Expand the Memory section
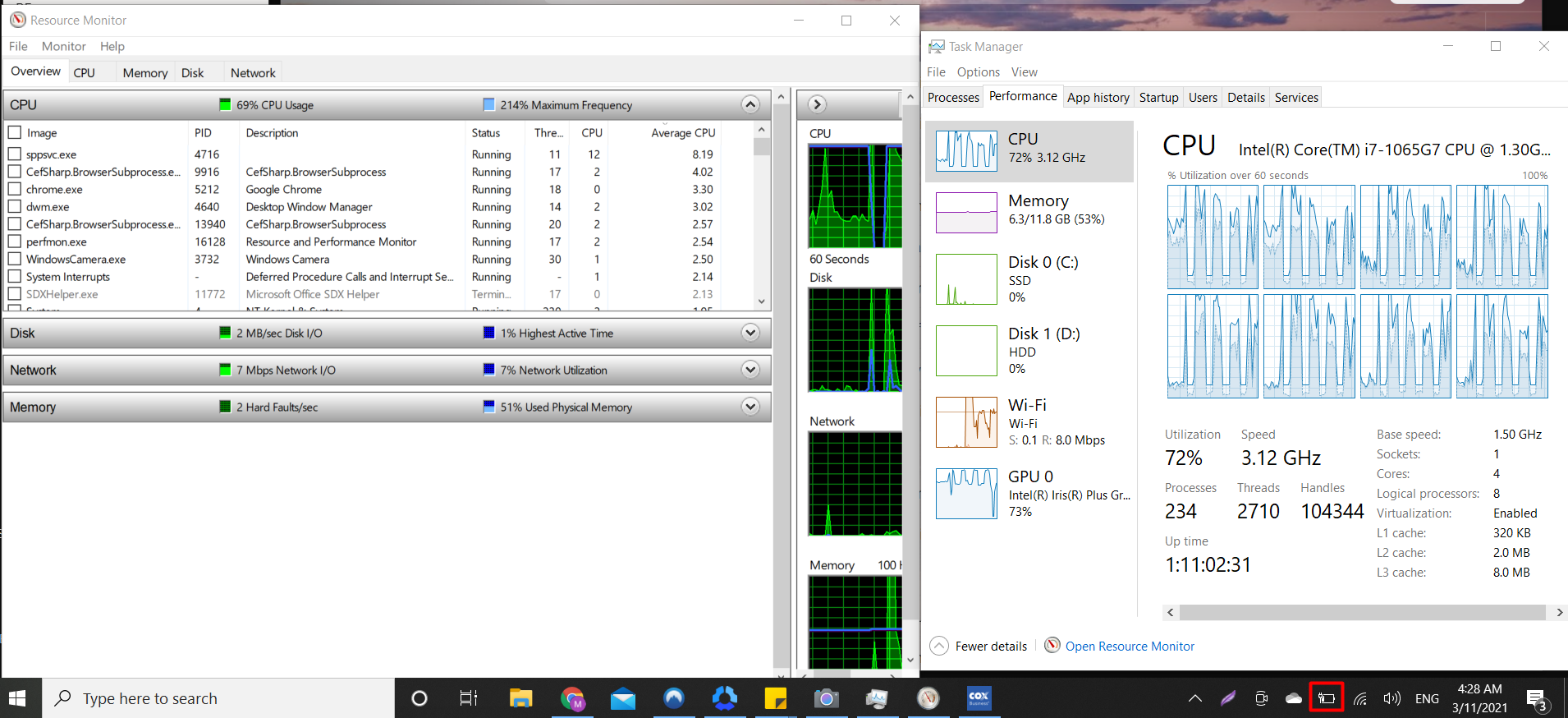Screen dimensions: 1568x718 (750, 407)
